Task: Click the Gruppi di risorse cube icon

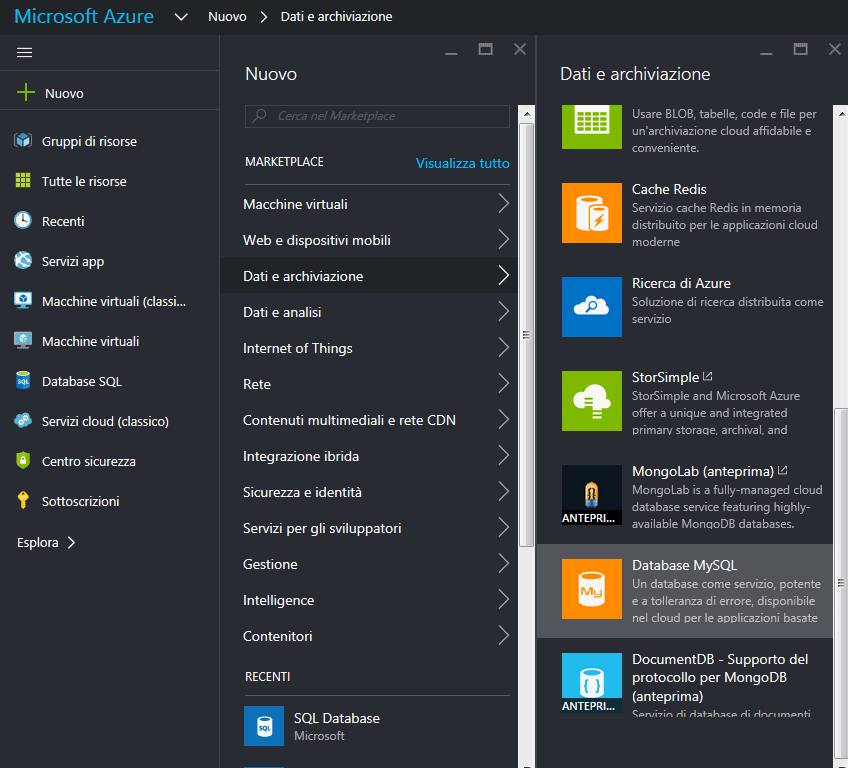Action: pyautogui.click(x=23, y=141)
